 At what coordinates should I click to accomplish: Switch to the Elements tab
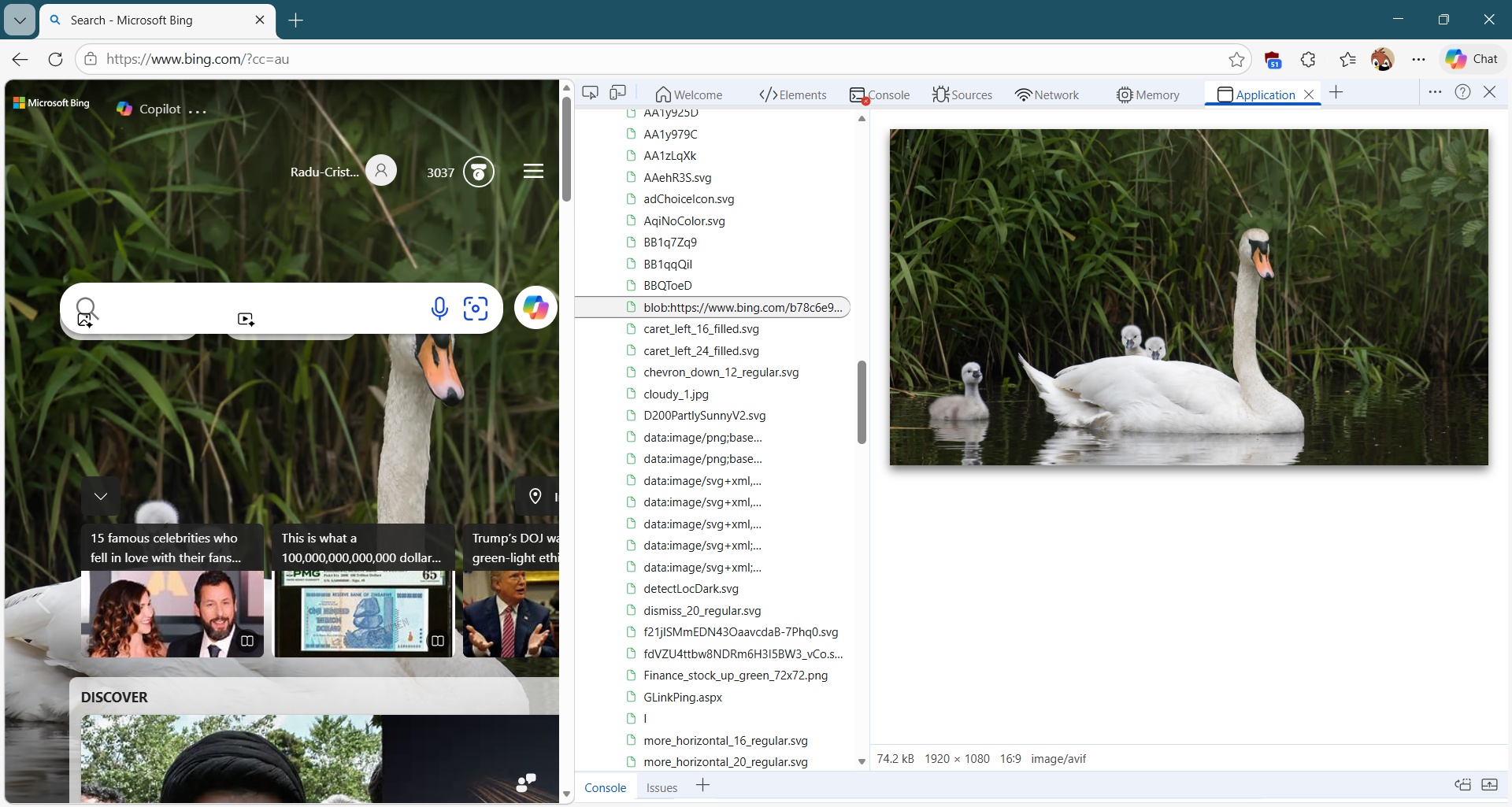coord(792,94)
